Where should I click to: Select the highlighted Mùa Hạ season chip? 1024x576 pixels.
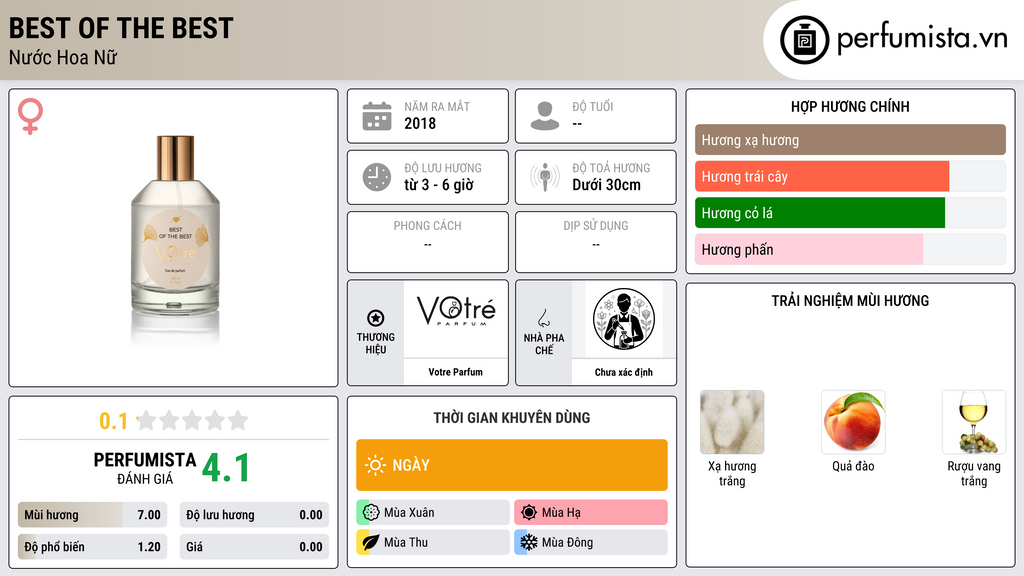590,513
